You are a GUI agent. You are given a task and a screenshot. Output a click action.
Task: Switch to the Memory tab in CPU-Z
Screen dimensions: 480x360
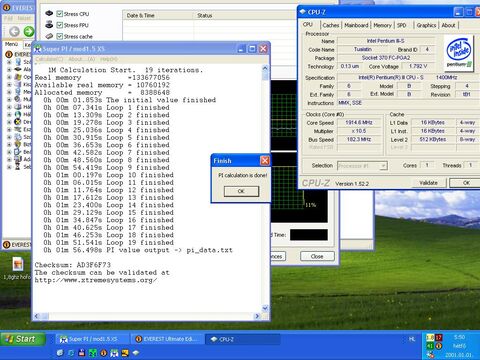382,25
